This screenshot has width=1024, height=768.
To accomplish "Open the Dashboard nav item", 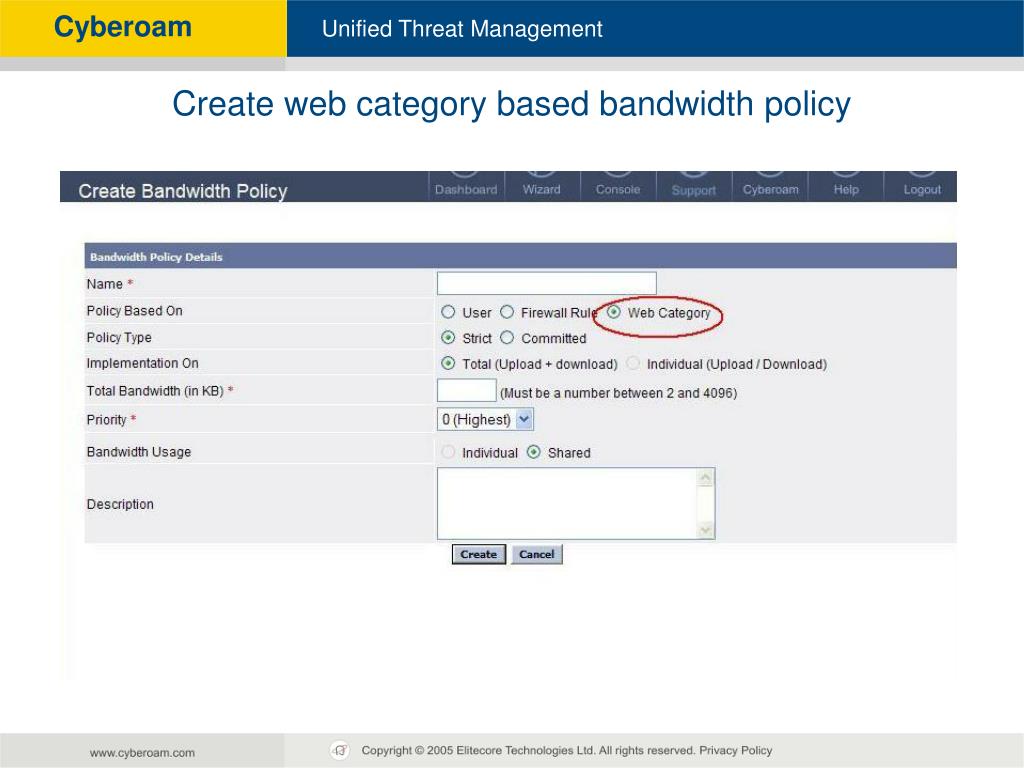I will pyautogui.click(x=466, y=189).
